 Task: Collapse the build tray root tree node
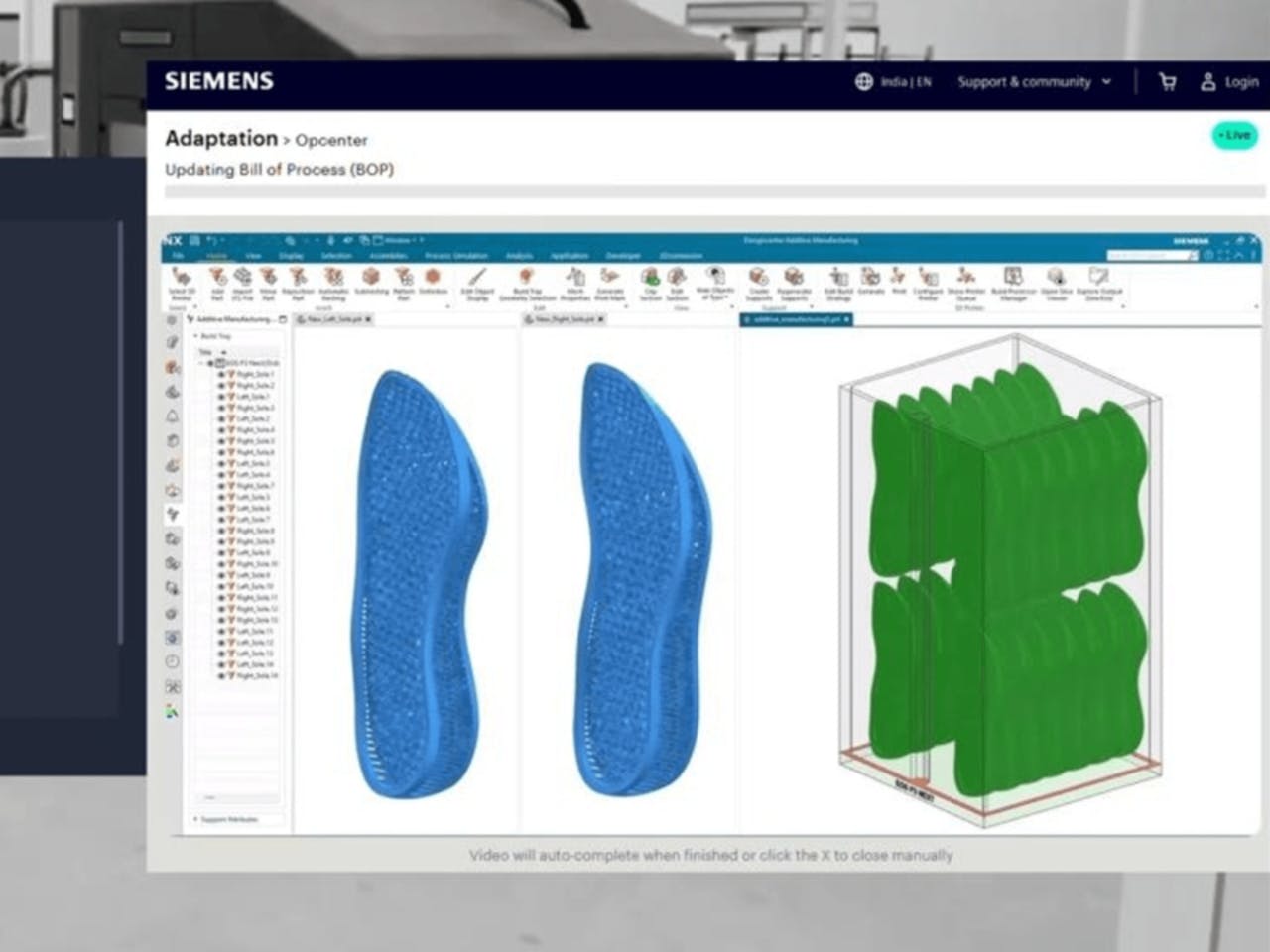tap(202, 364)
